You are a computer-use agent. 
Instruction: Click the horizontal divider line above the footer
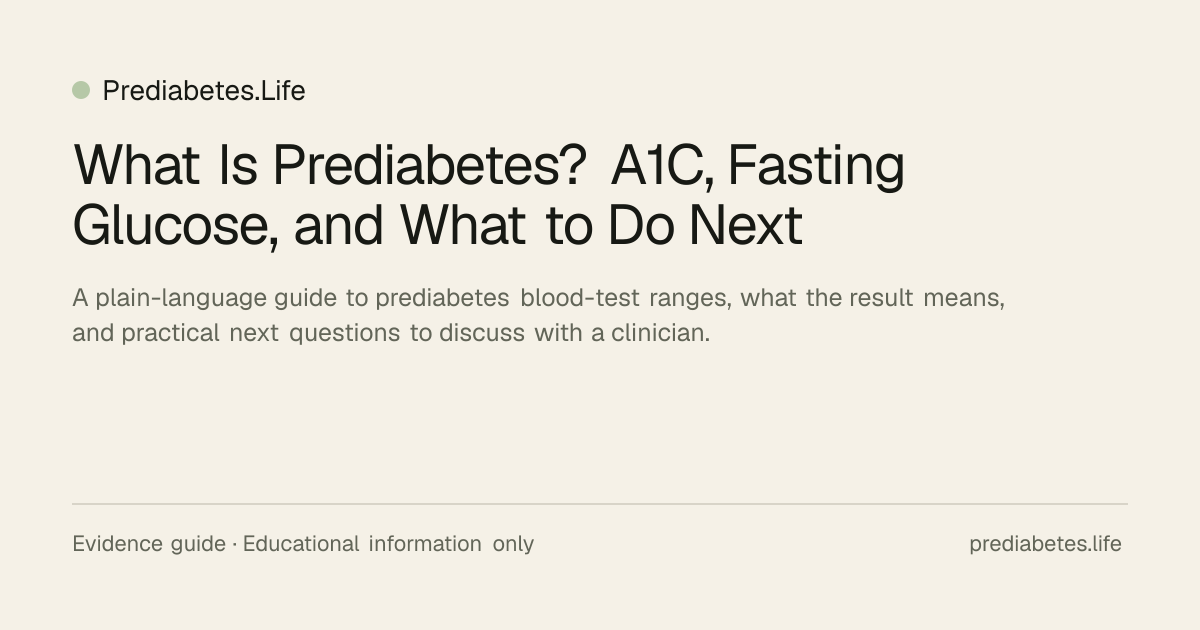coord(600,504)
